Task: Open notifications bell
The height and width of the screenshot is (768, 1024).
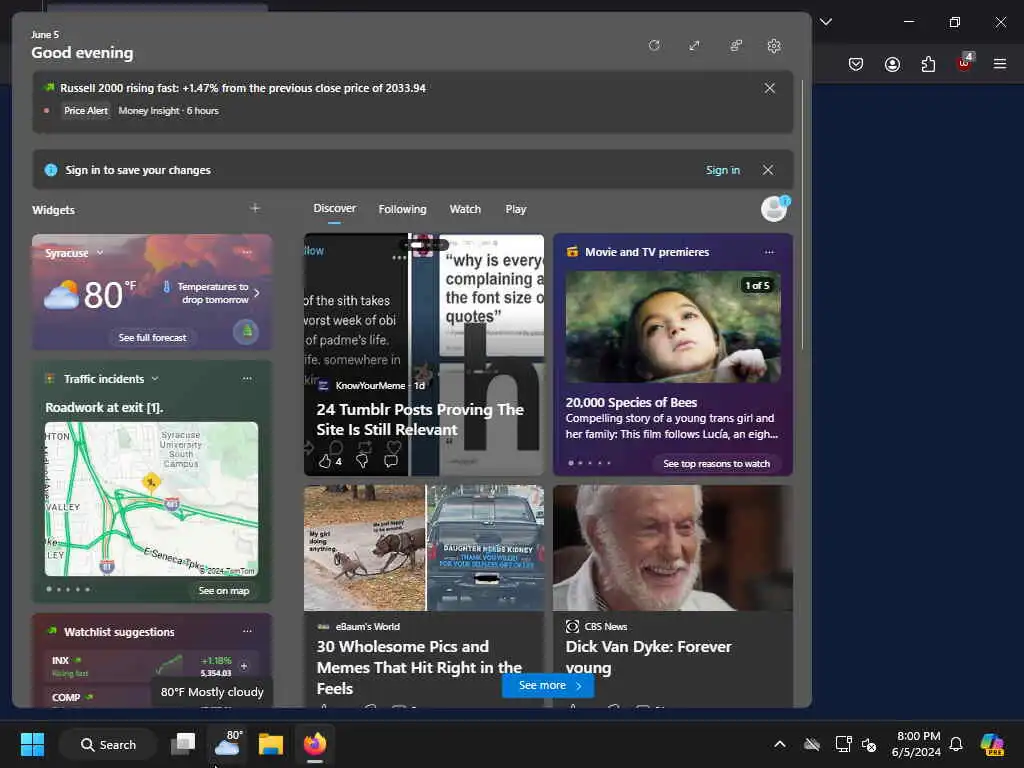Action: tap(956, 744)
